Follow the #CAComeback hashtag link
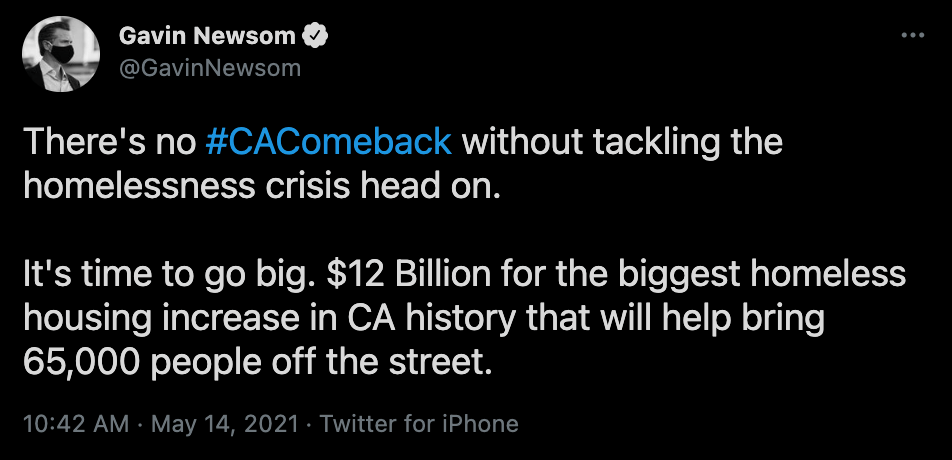Viewport: 952px width, 460px height. (x=328, y=141)
